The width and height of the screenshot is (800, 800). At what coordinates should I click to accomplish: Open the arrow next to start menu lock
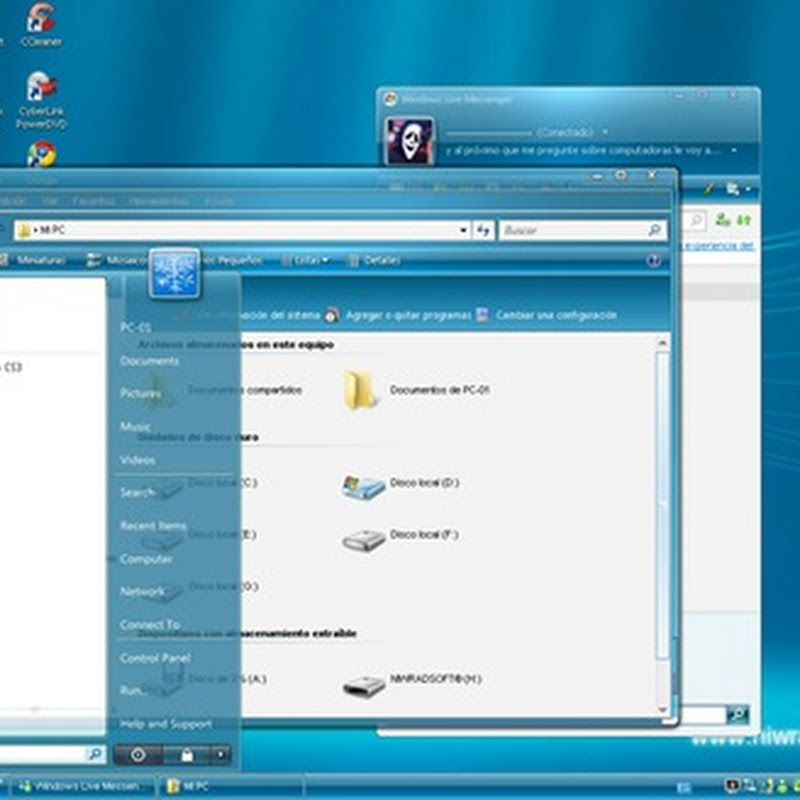tap(220, 755)
